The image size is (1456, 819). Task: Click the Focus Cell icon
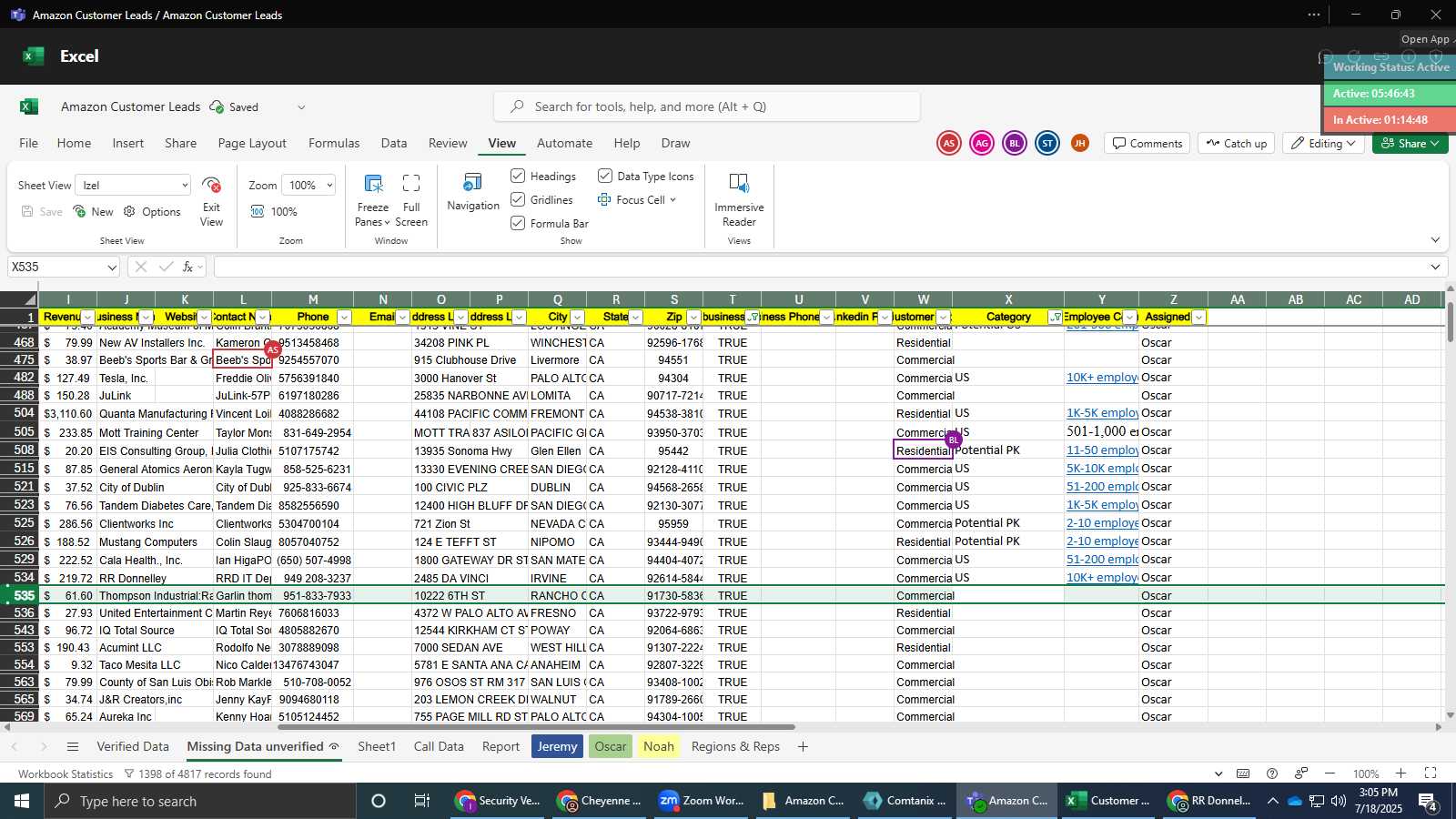[604, 199]
